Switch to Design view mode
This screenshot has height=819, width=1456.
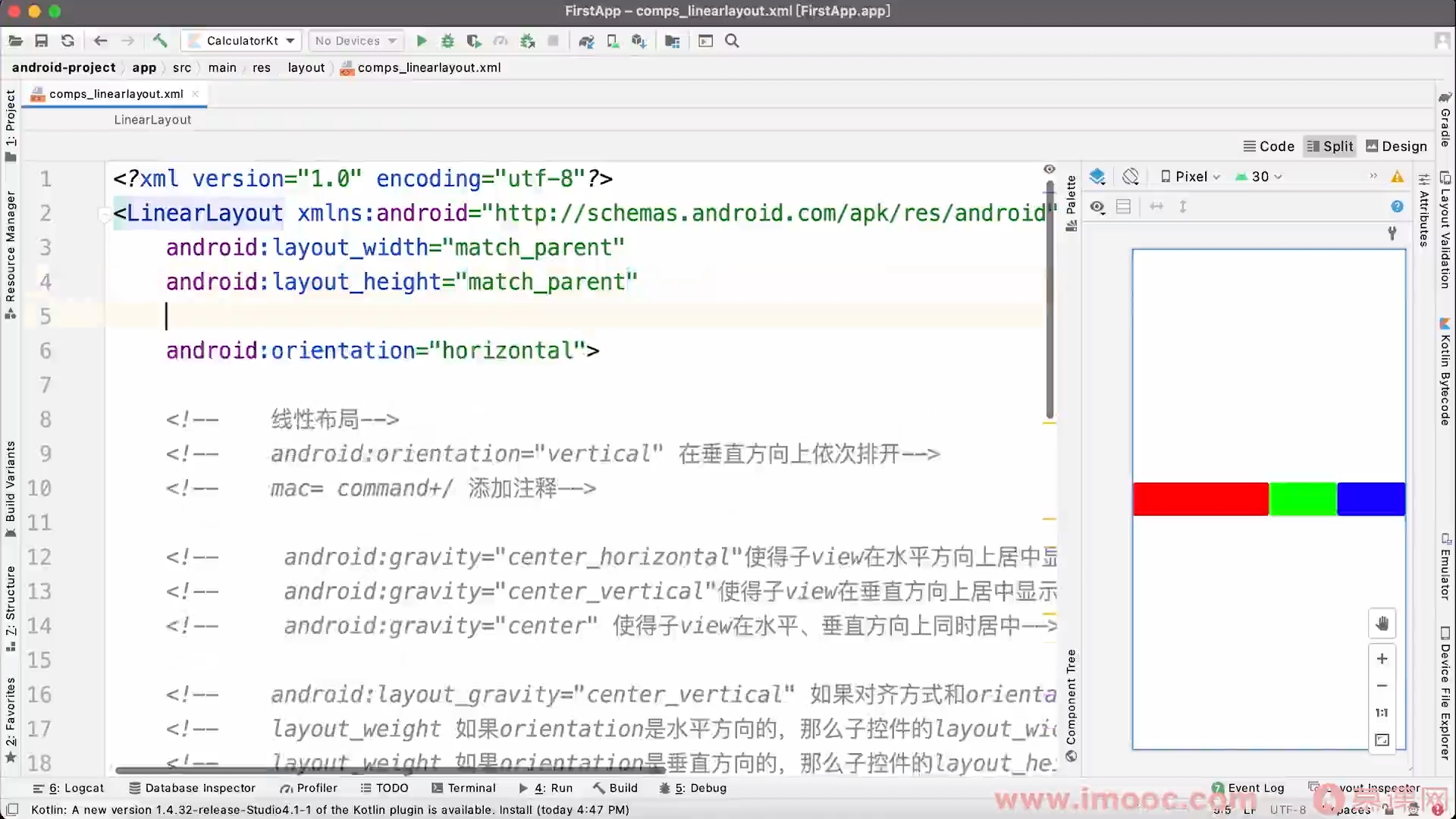coord(1396,146)
